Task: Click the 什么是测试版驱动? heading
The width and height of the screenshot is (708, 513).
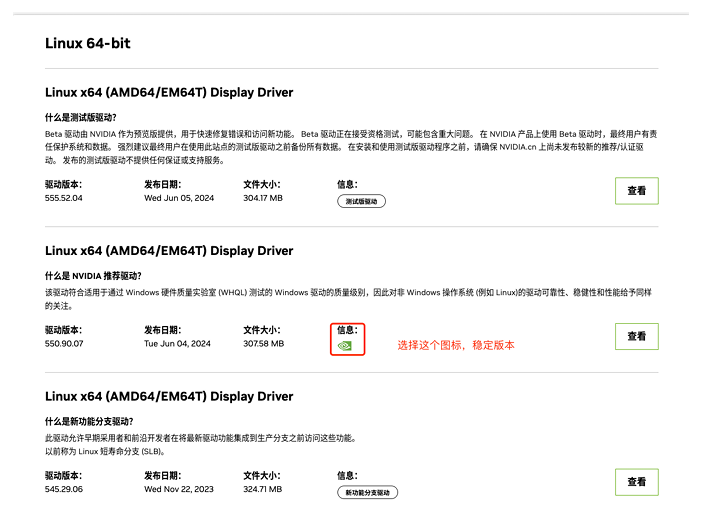Action: [80, 118]
